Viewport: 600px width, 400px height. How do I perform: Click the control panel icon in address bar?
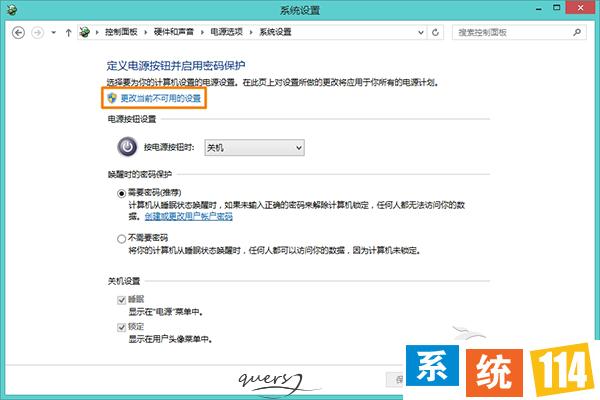click(x=85, y=32)
